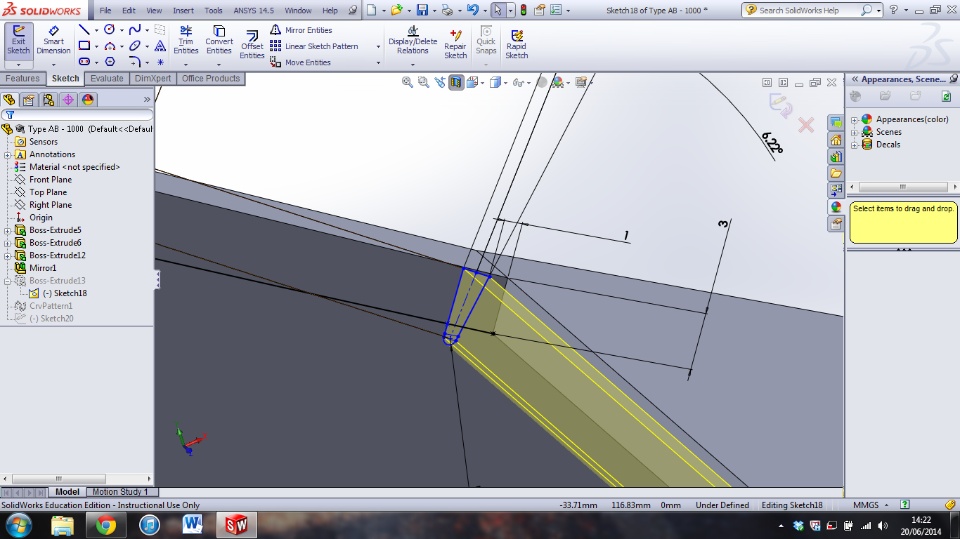
Task: Activate Offset Entities tool
Action: (x=252, y=44)
